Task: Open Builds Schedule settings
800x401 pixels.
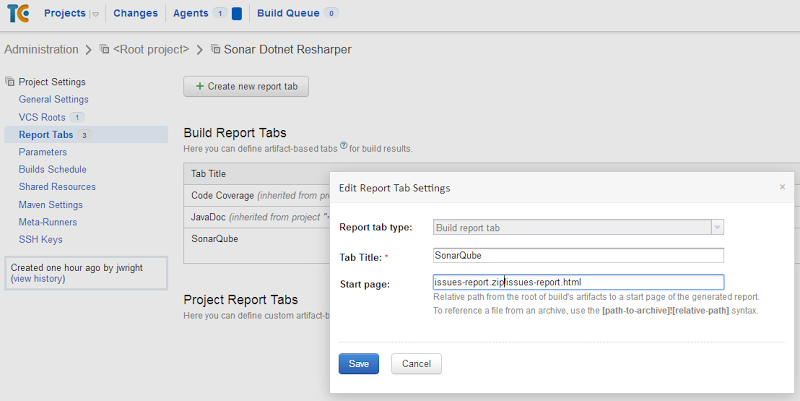Action: (53, 169)
